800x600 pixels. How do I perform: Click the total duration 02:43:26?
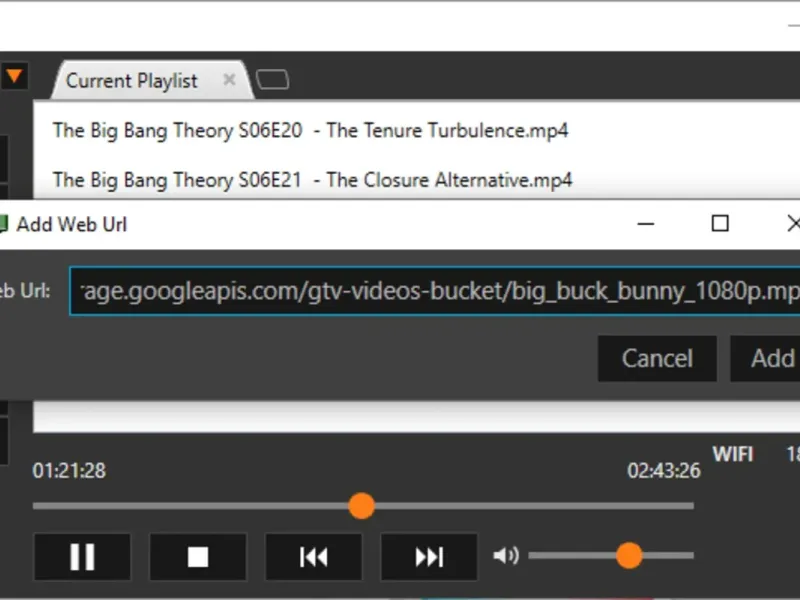pos(664,470)
